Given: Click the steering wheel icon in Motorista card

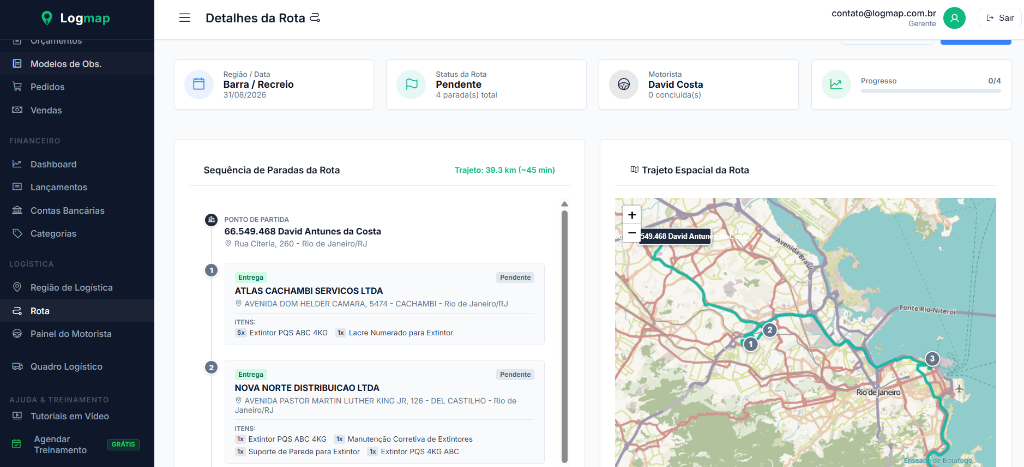Looking at the screenshot, I should pos(623,84).
